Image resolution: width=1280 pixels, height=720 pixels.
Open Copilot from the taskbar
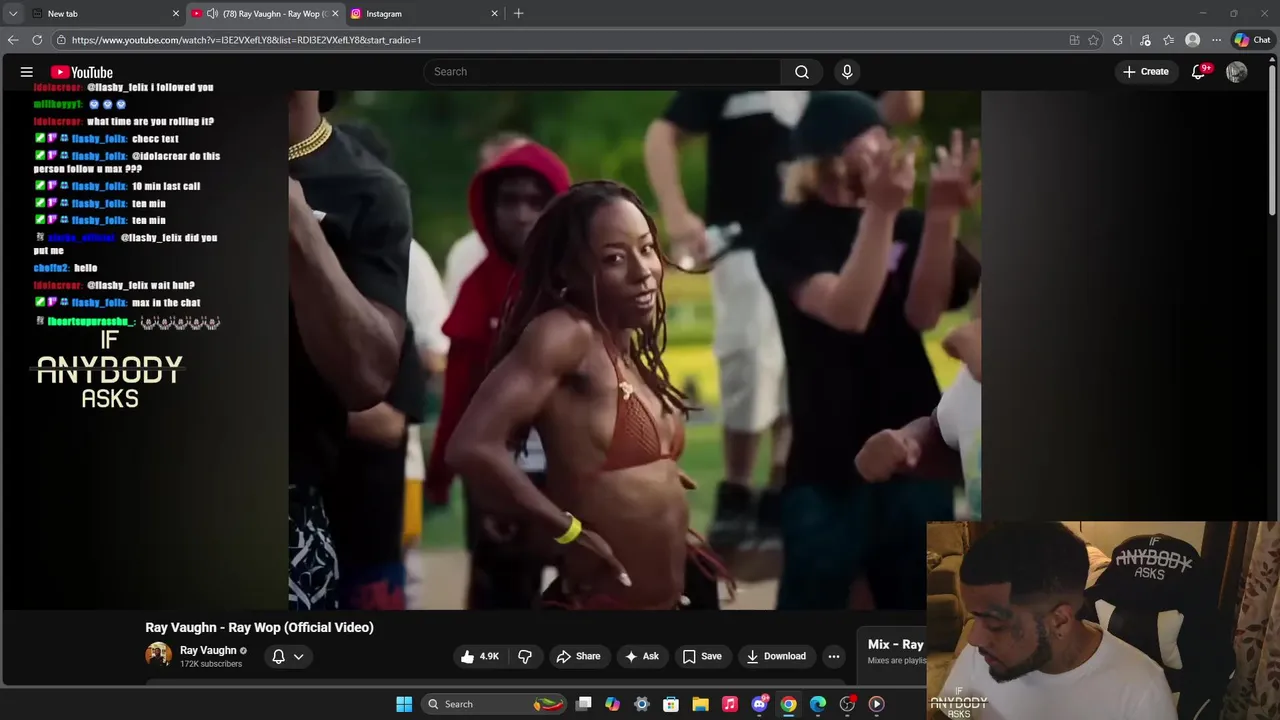pos(613,704)
